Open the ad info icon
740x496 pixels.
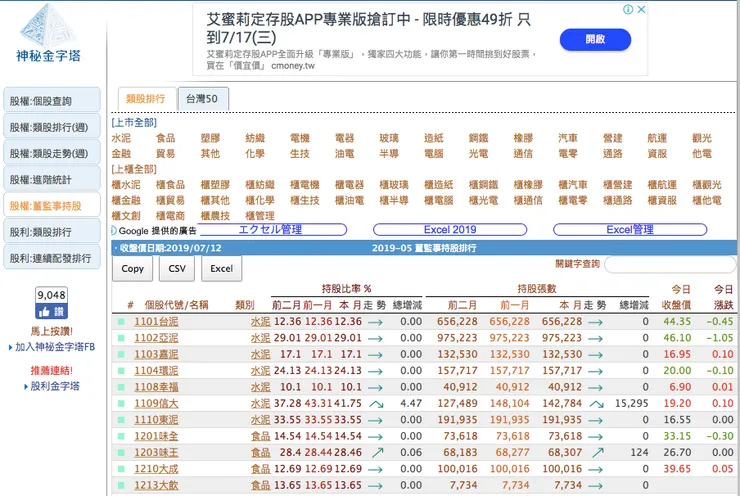(628, 9)
